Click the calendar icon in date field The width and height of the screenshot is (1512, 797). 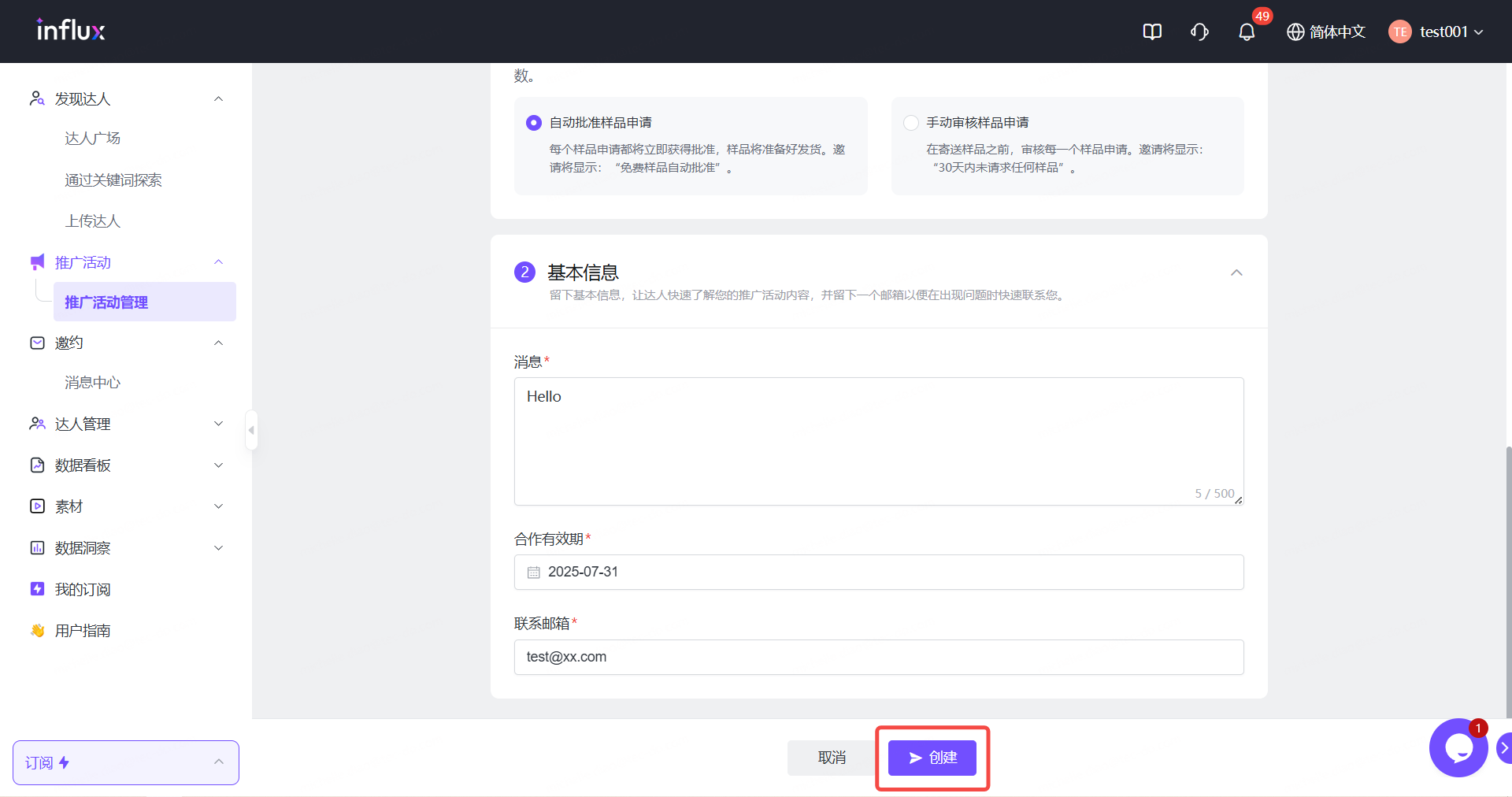tap(533, 573)
